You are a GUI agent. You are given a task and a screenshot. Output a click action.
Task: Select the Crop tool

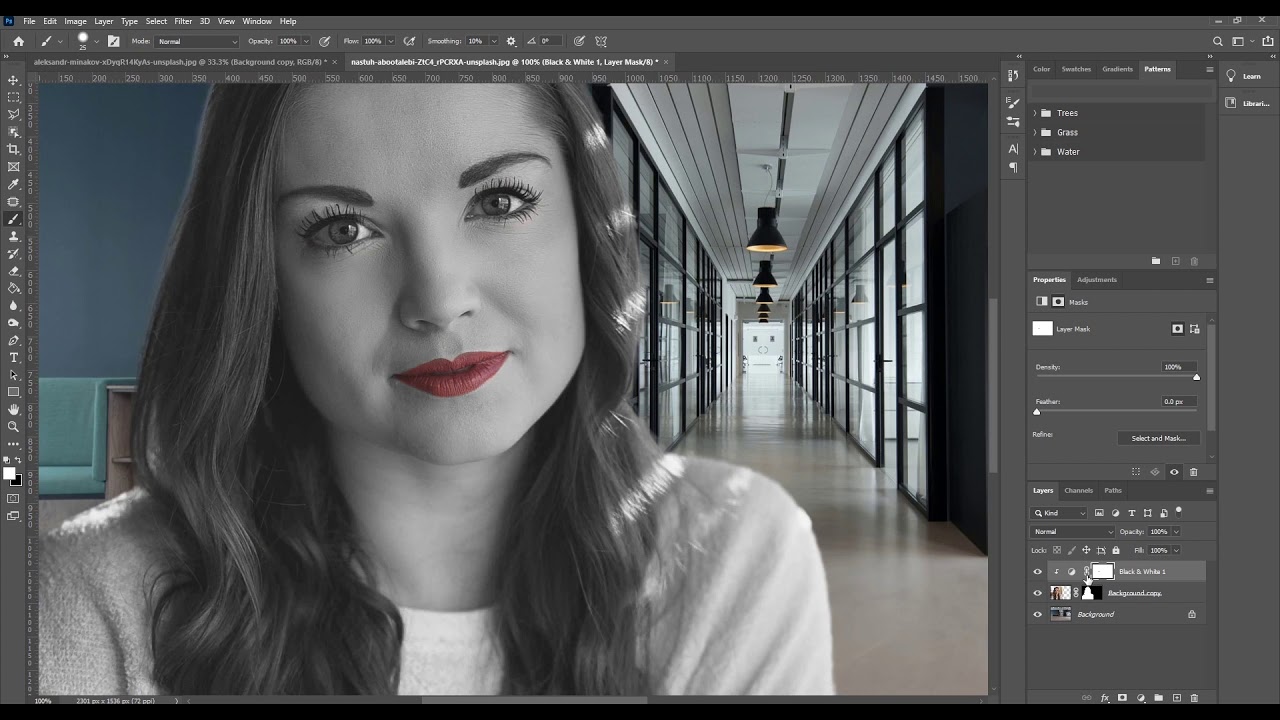click(13, 149)
